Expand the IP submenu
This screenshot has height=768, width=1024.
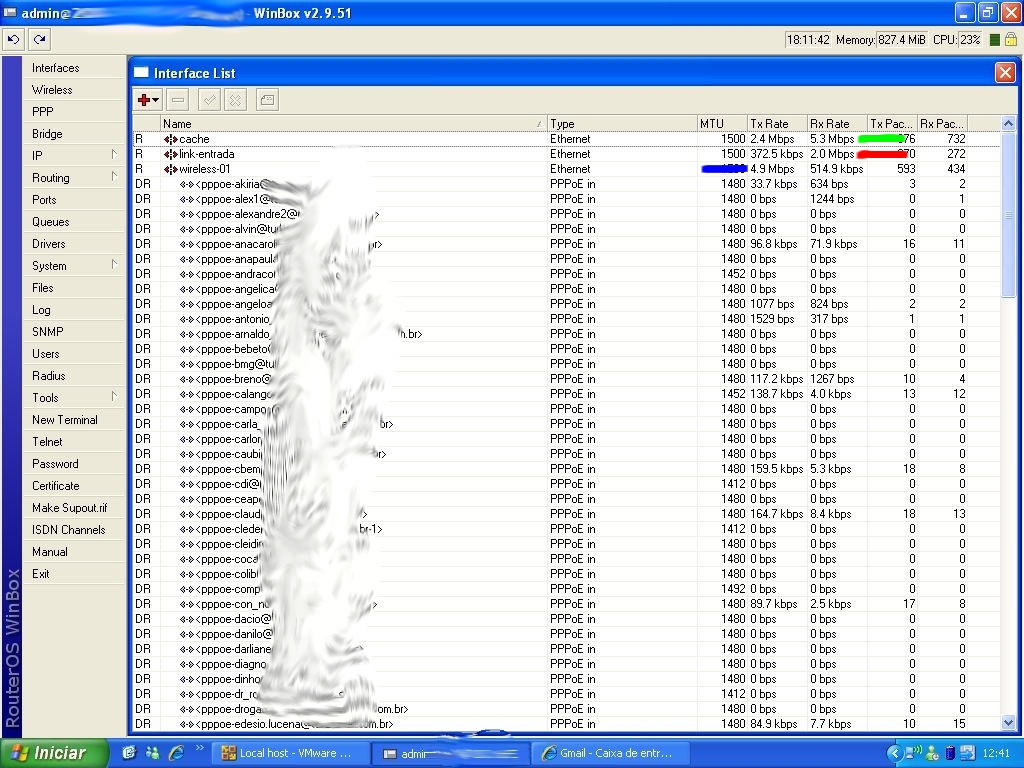point(74,155)
